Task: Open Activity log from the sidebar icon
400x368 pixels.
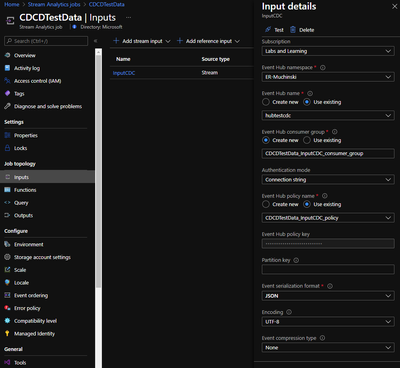Action: (7, 68)
